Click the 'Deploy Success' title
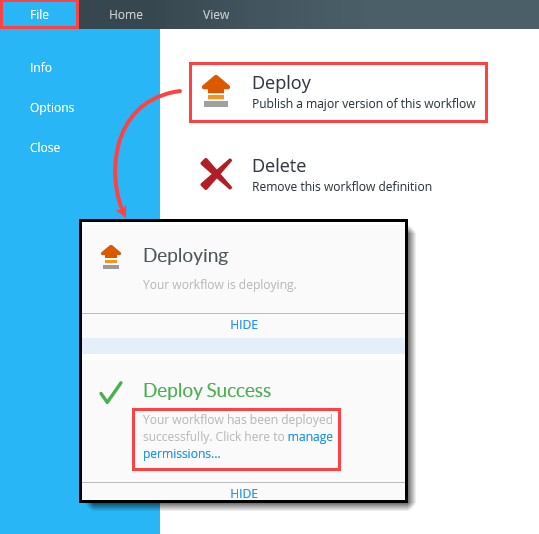Screen dimensions: 539x534 [x=207, y=390]
